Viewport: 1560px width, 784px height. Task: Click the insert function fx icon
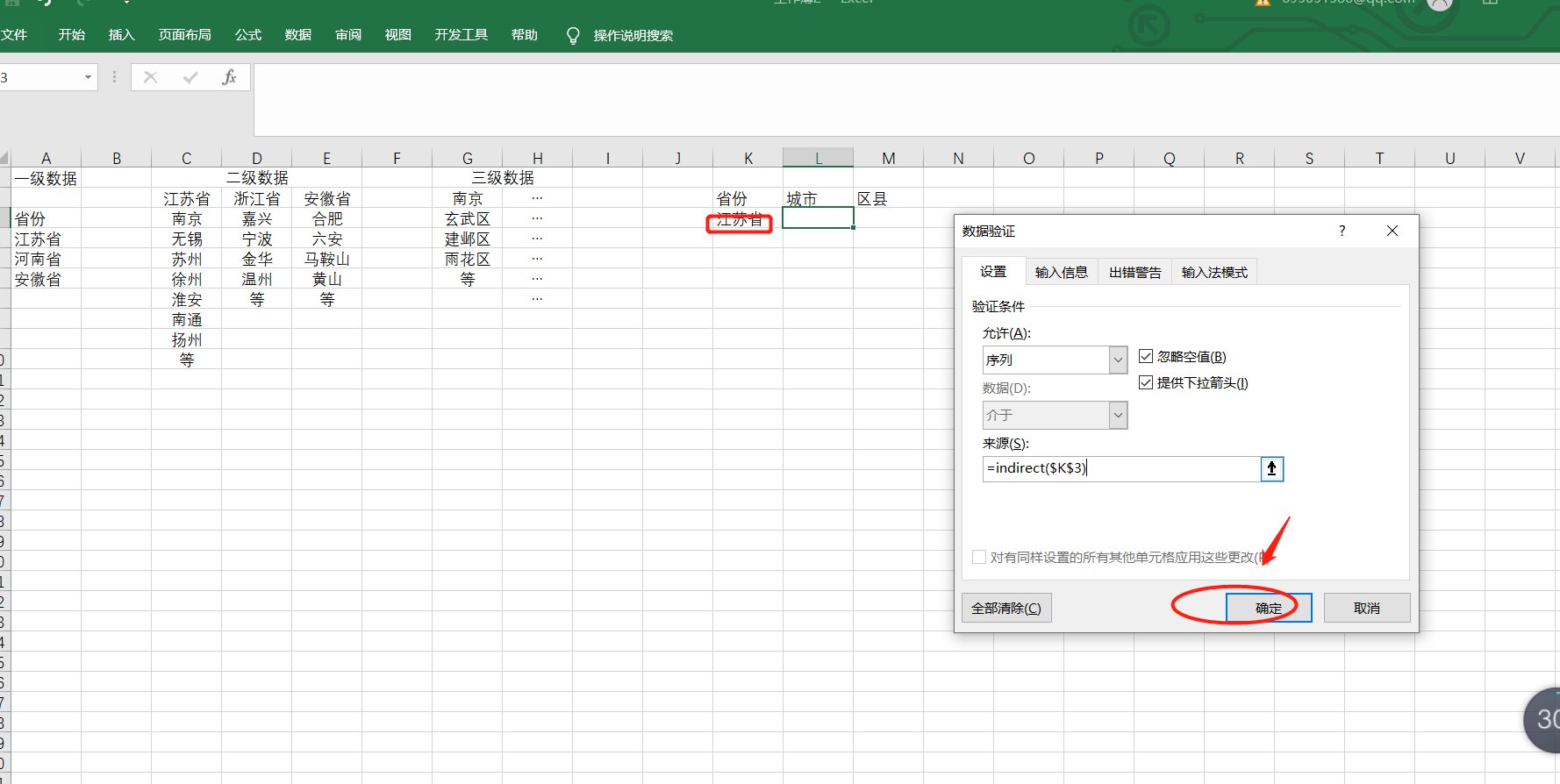229,77
